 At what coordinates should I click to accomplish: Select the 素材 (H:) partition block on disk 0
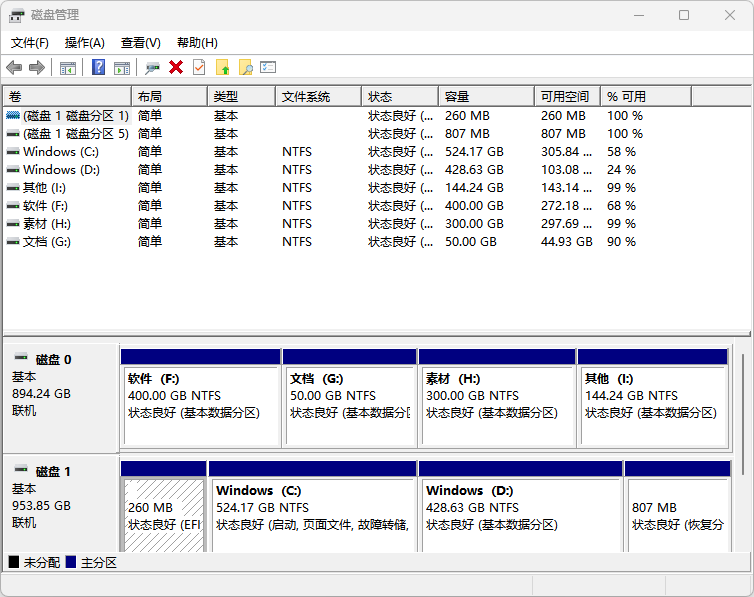tap(497, 399)
